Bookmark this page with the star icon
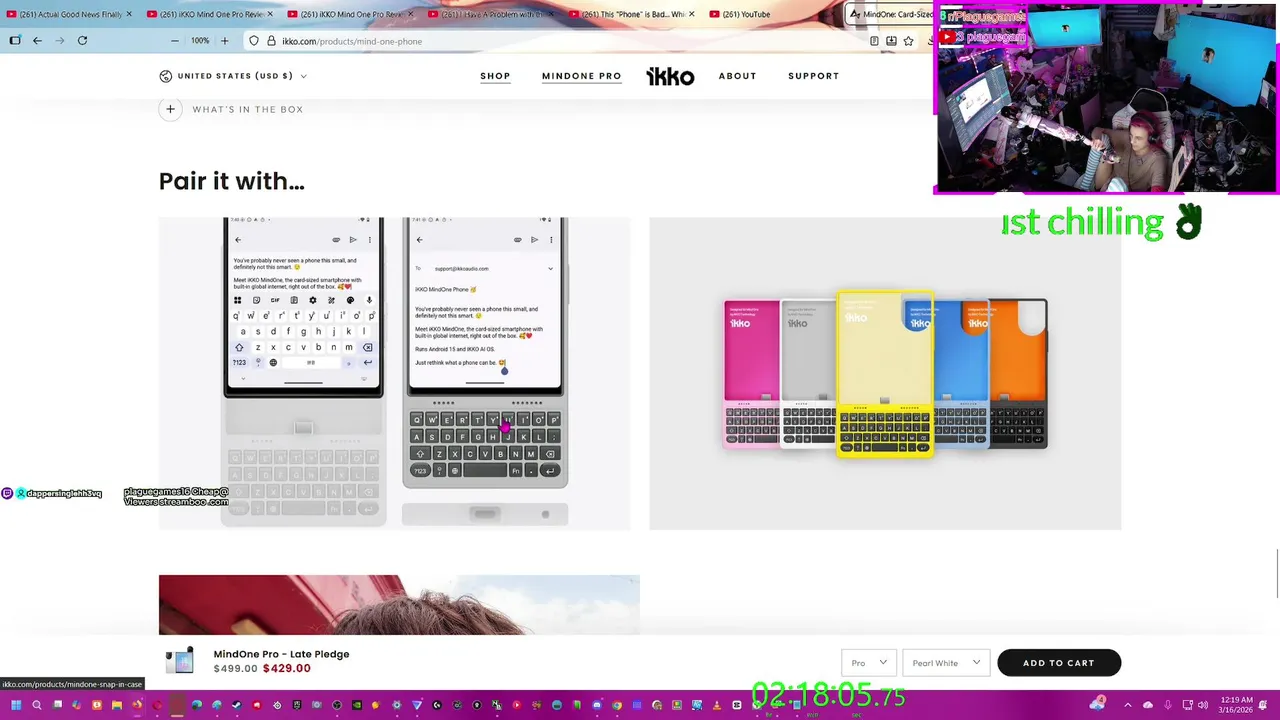Viewport: 1280px width, 720px height. (x=908, y=41)
